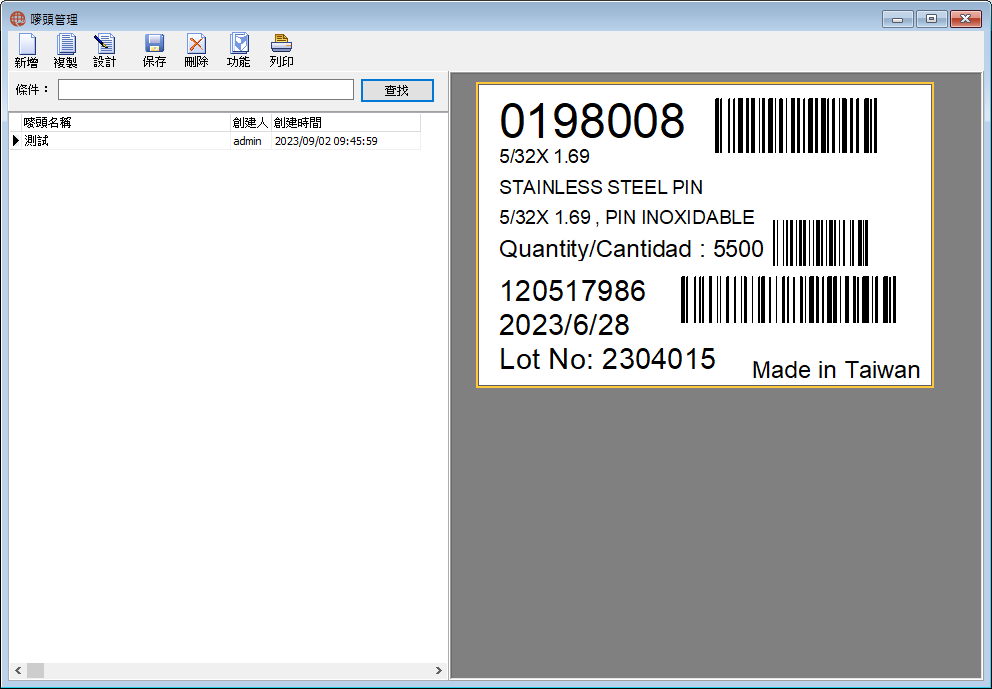The height and width of the screenshot is (689, 992).
Task: Click the barcode beside 120517986
Action: pyautogui.click(x=788, y=299)
